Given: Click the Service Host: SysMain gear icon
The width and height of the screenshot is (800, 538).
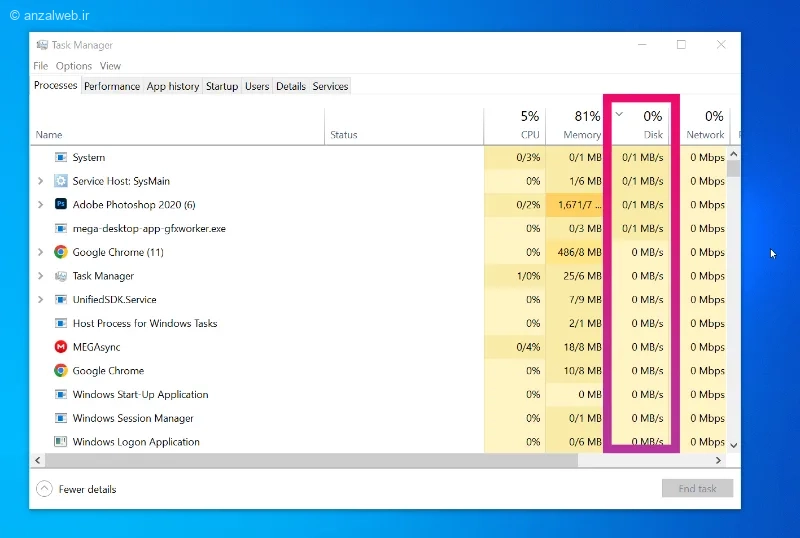Looking at the screenshot, I should [x=61, y=181].
